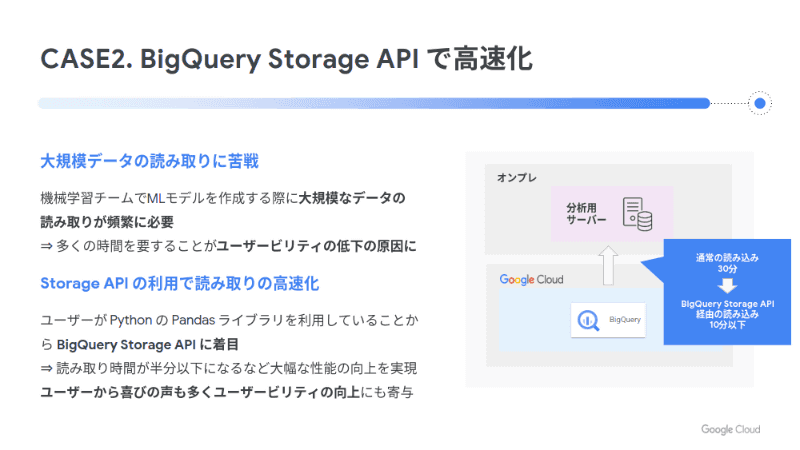800x450 pixels.
Task: Click the Google Cloud logo at slide footer
Action: 730,430
